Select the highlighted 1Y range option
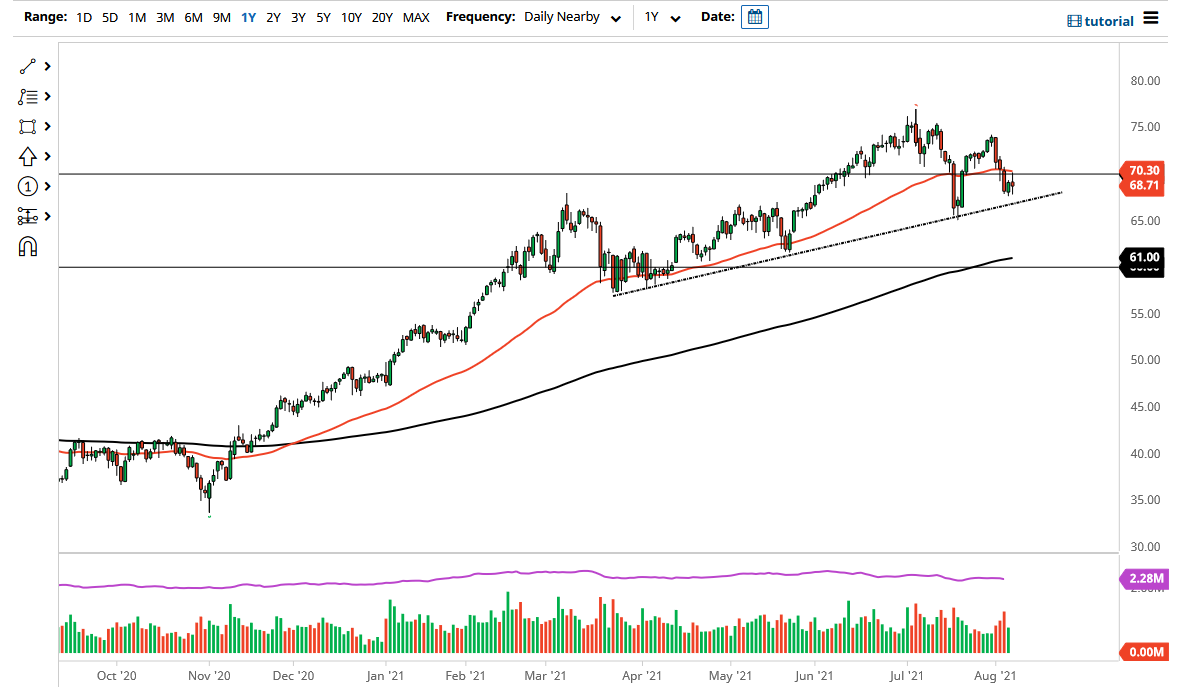 pos(248,17)
